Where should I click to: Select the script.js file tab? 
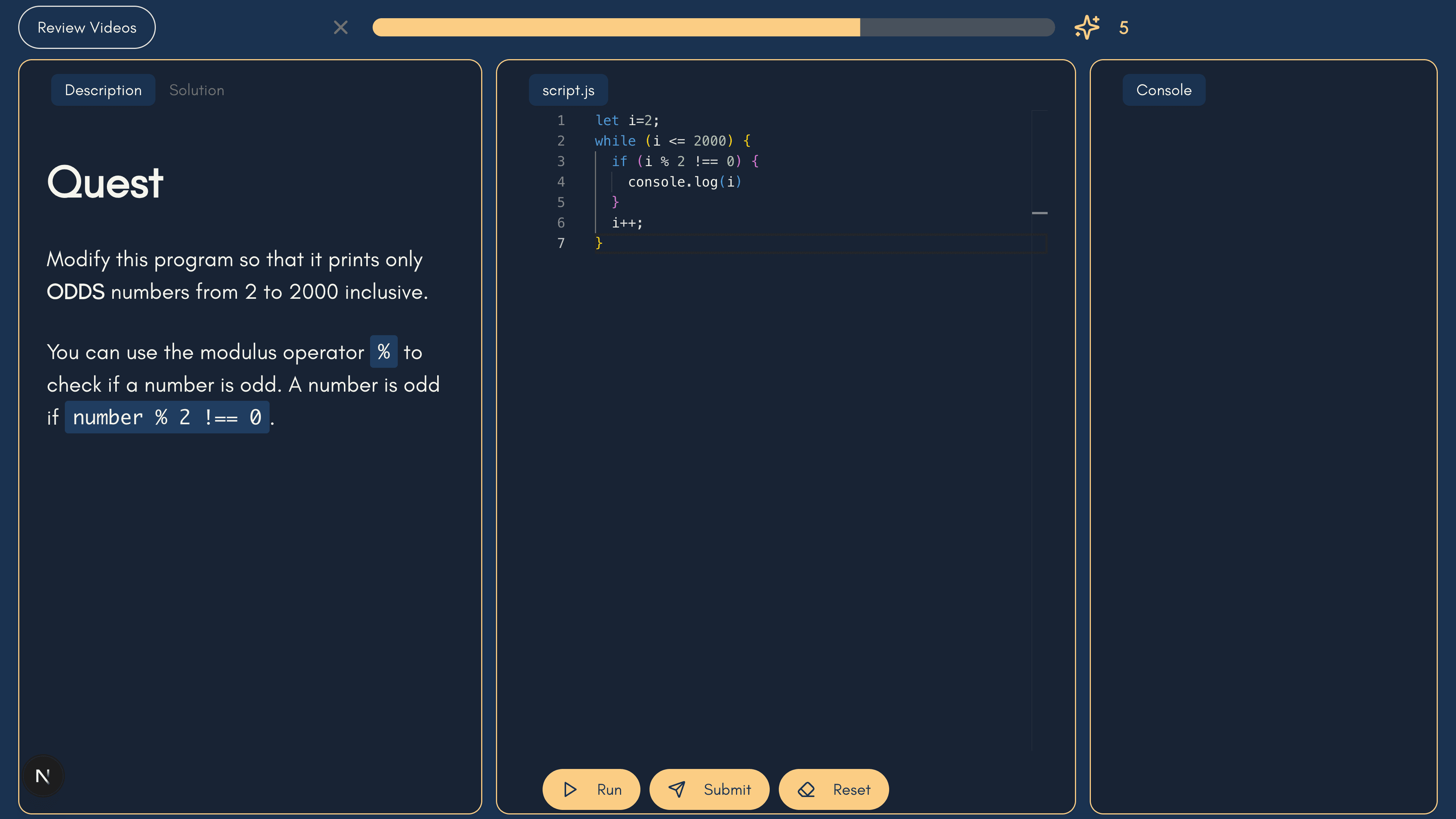568,90
